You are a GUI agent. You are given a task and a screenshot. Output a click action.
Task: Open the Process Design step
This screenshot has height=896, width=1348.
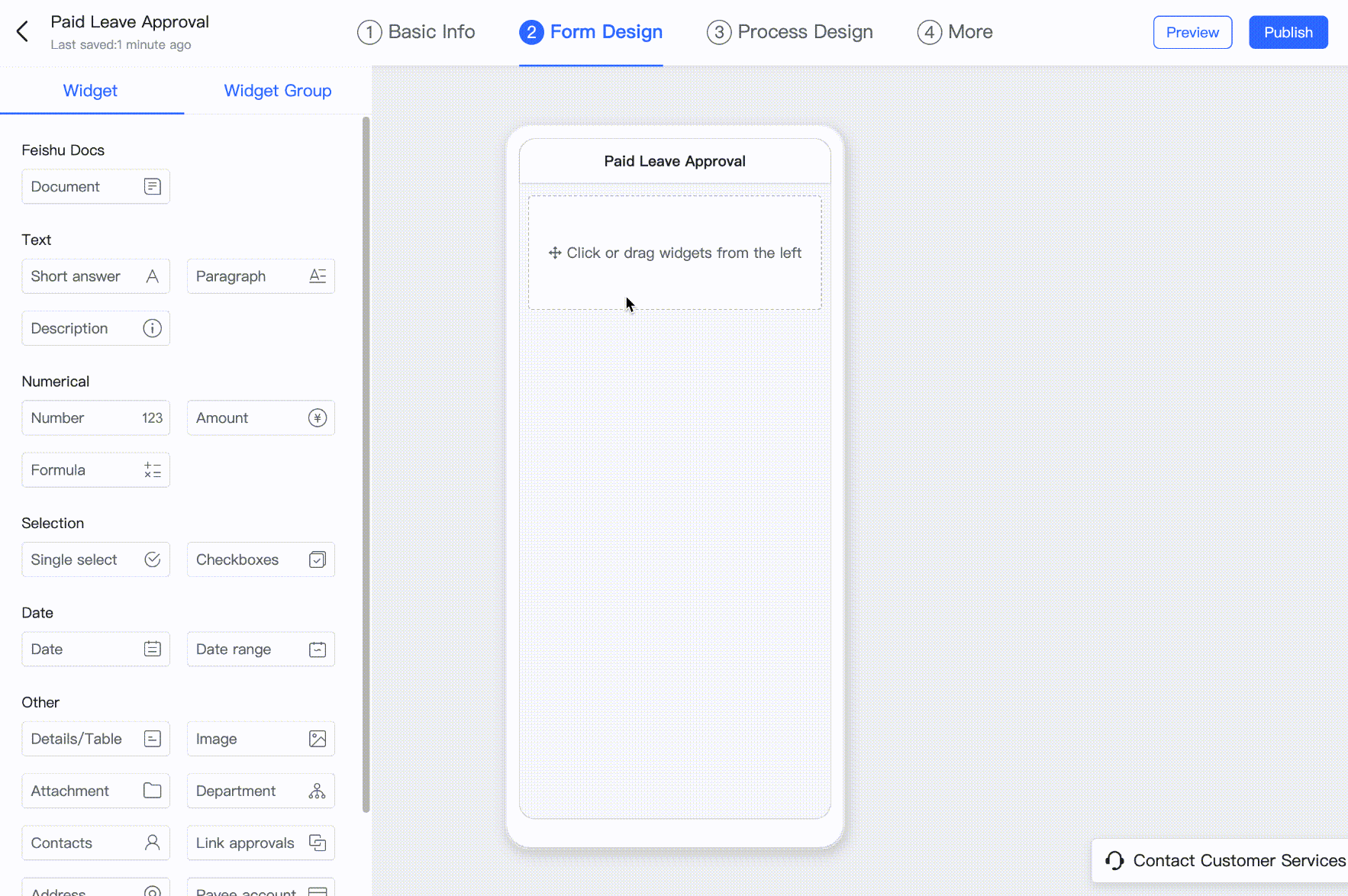790,32
